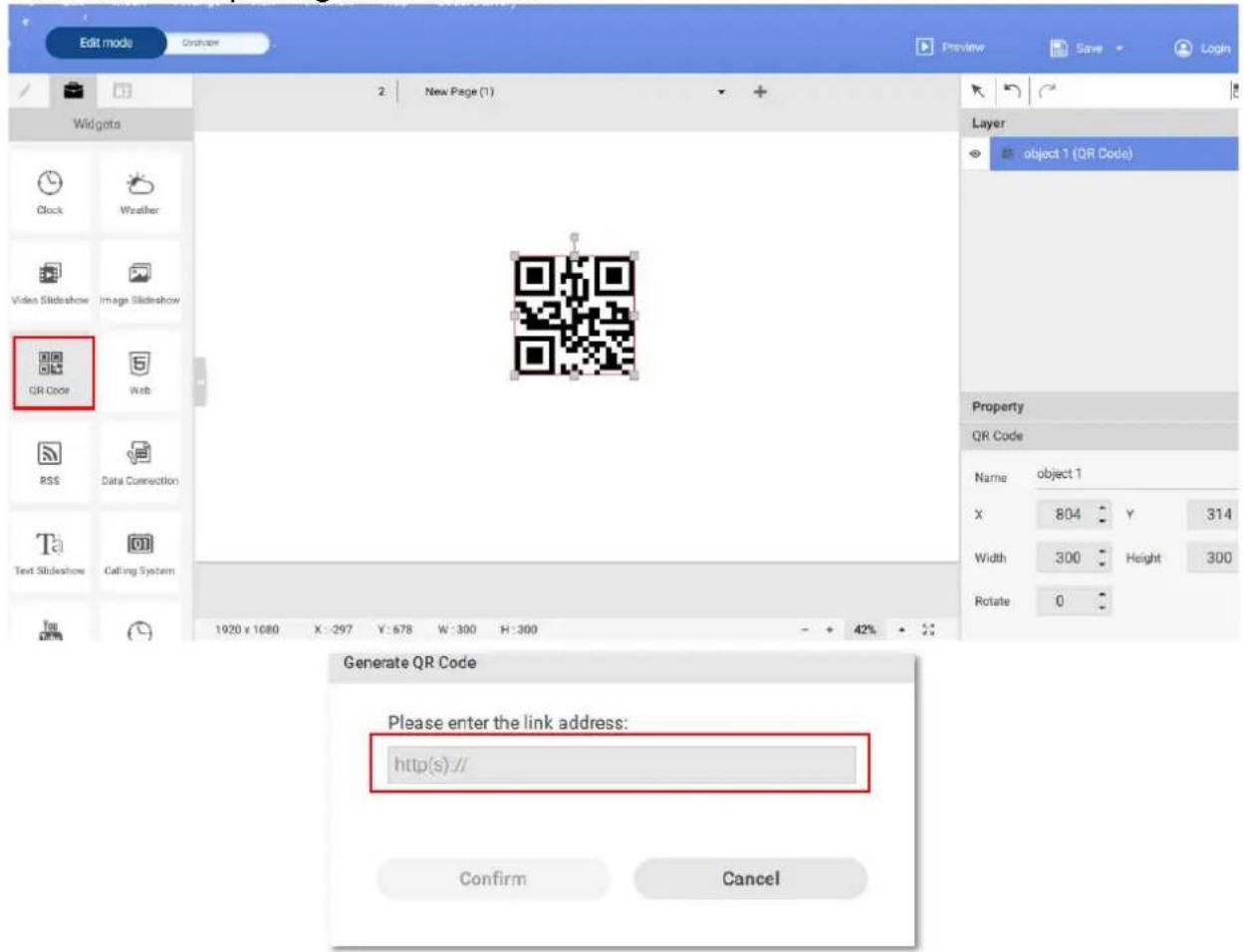Add a Data Connection widget
Screen dimensions: 1246x952
pyautogui.click(x=139, y=463)
